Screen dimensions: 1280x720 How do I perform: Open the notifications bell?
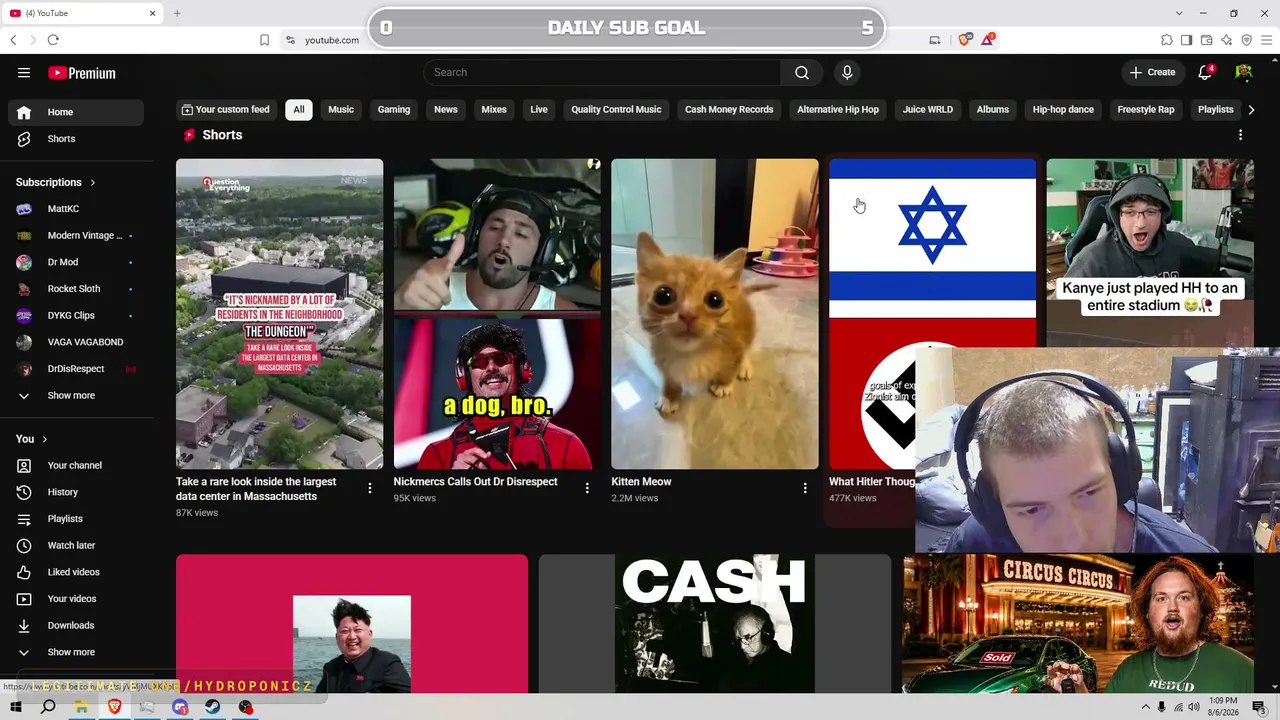[x=1205, y=72]
